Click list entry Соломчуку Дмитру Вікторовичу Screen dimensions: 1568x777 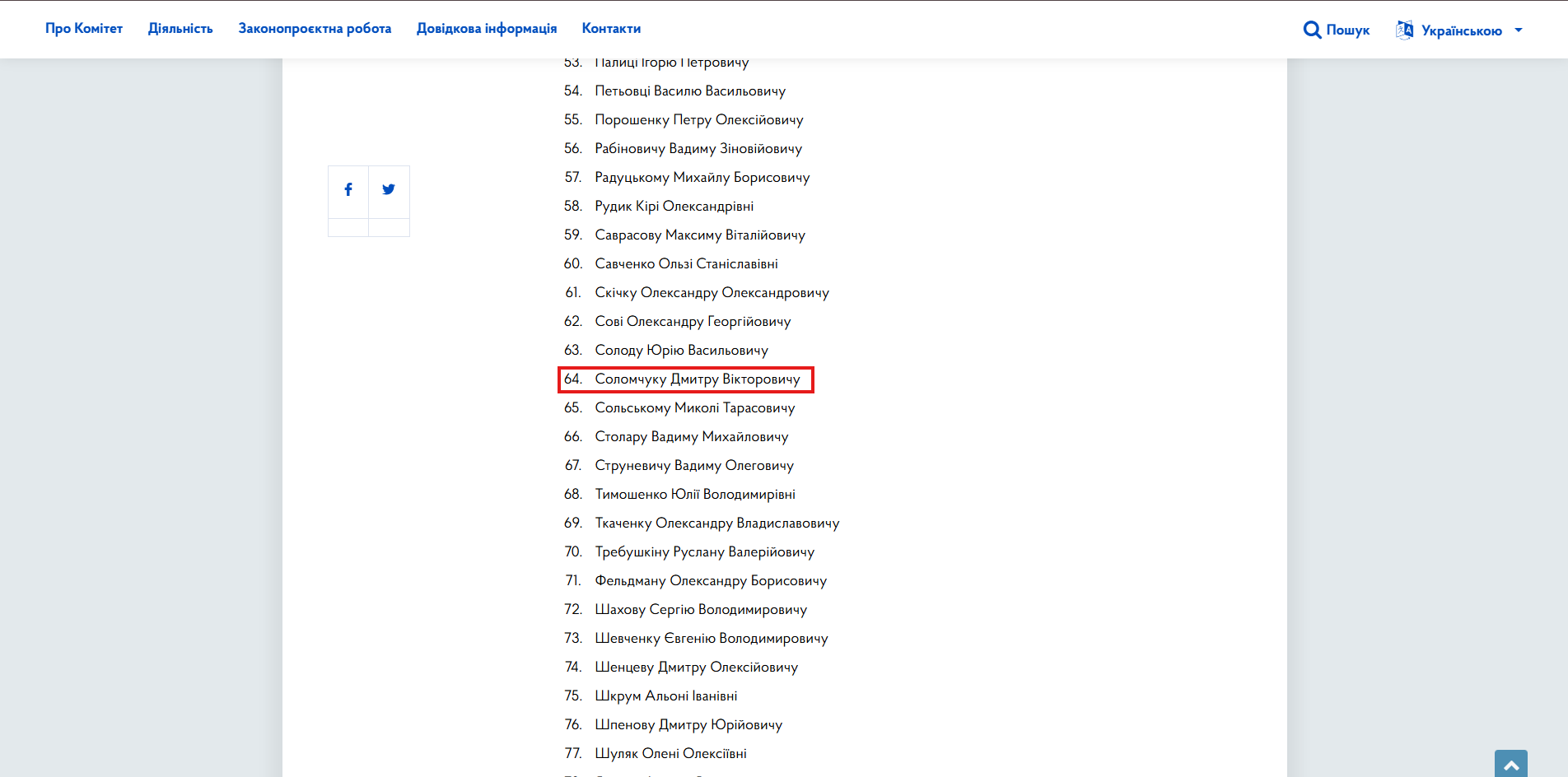[x=698, y=379]
